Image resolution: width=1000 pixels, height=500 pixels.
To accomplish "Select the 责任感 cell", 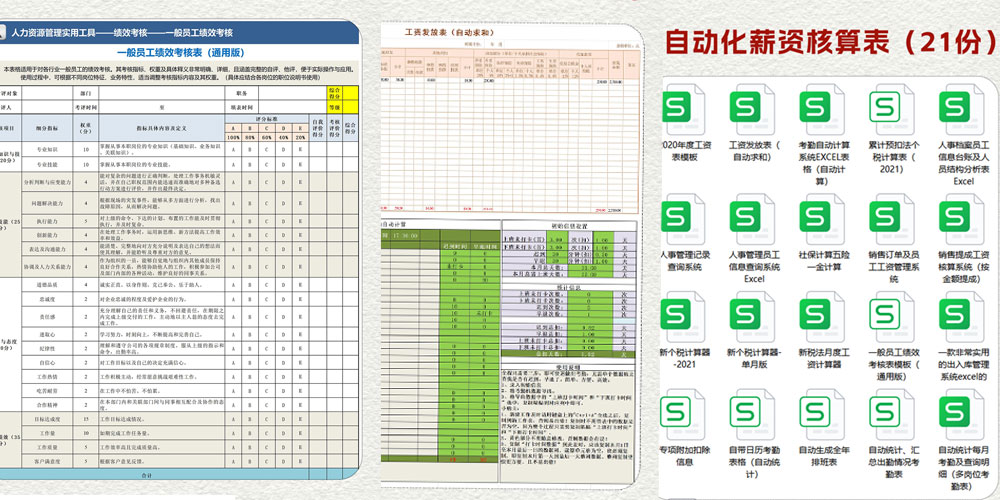I will (48, 317).
